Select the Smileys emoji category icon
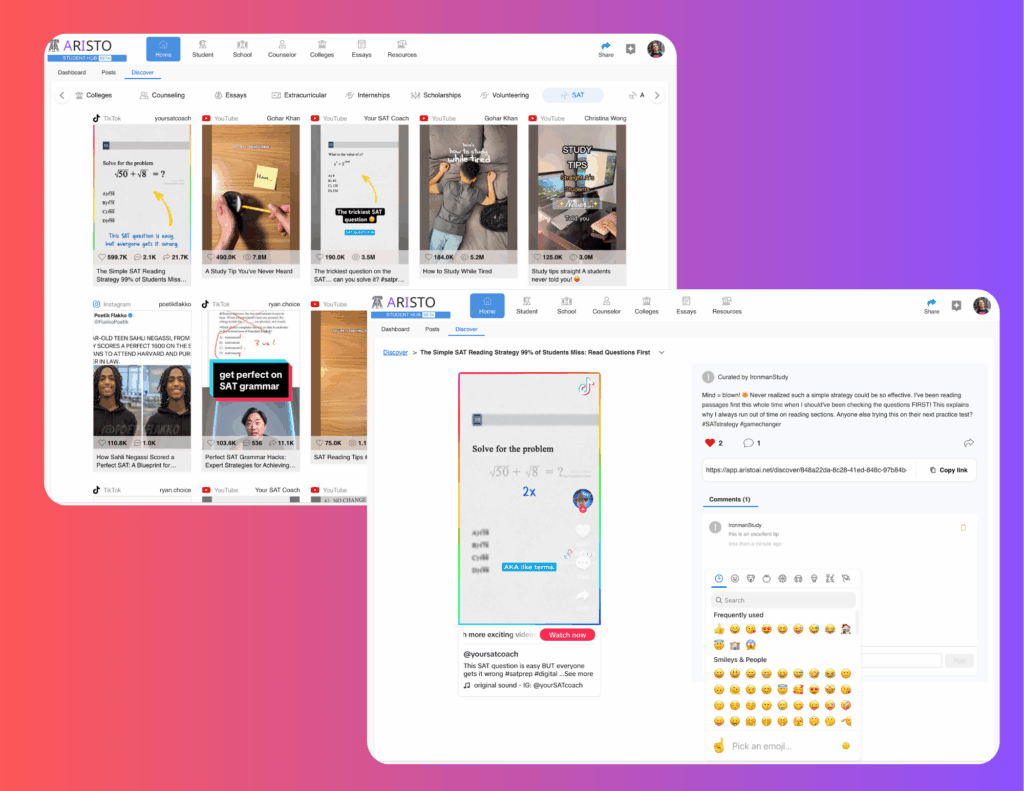 pos(735,579)
